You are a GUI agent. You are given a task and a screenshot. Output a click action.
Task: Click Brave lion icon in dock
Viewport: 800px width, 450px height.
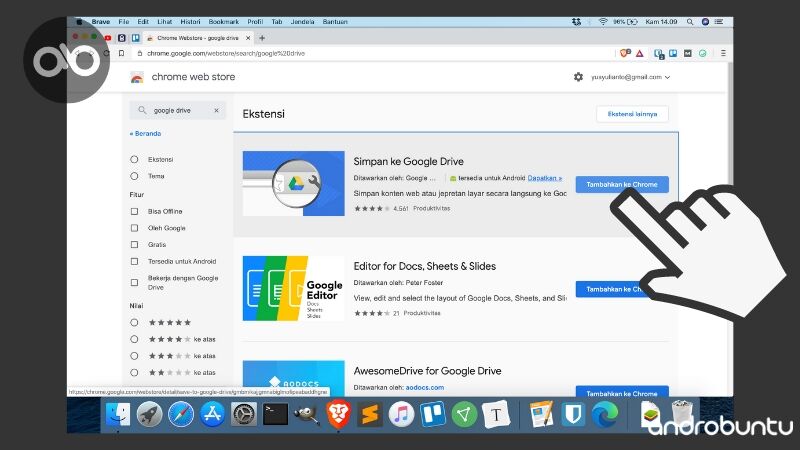coord(338,414)
